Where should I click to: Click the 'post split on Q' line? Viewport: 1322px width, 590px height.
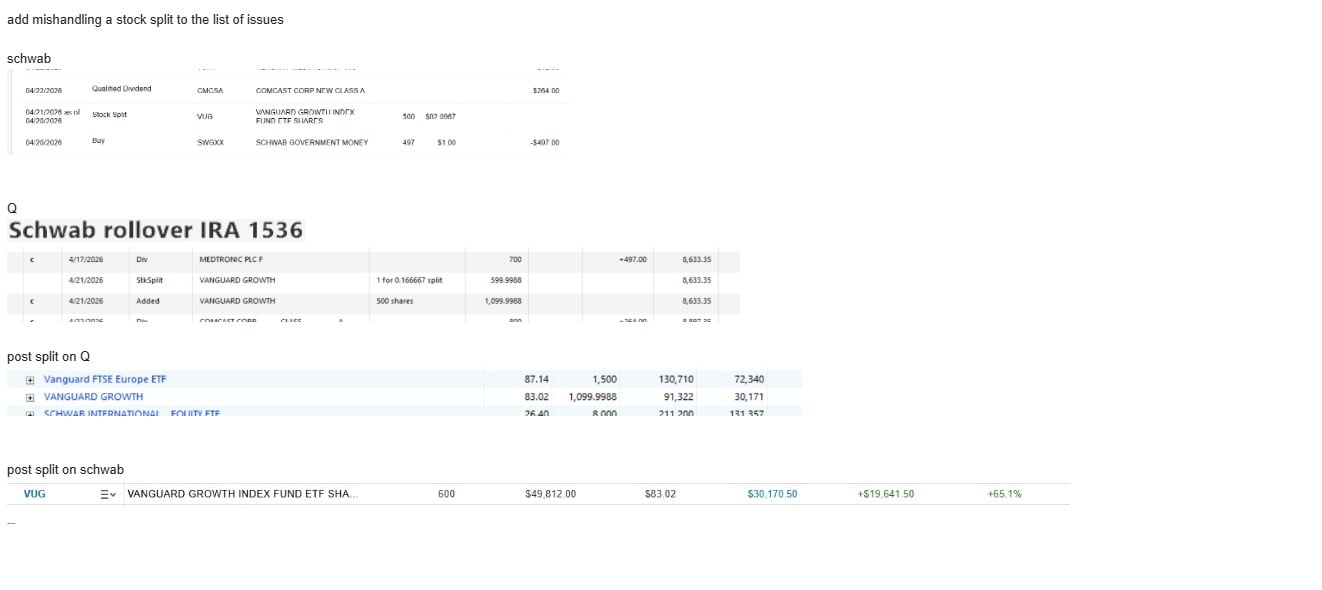click(x=49, y=357)
